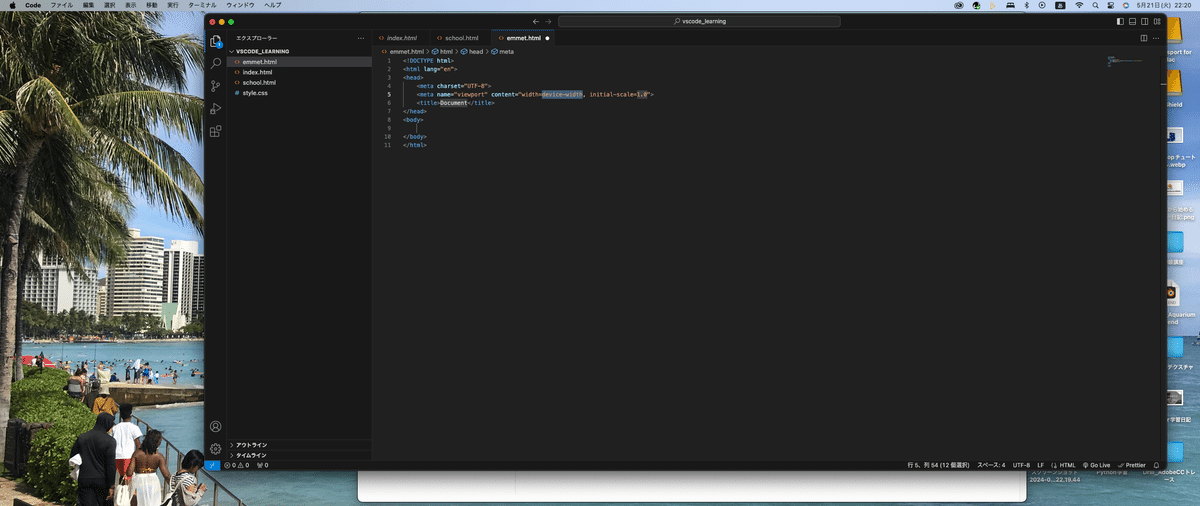The image size is (1200, 506).
Task: Toggle the secondary sidebar visibility
Action: tap(1144, 21)
